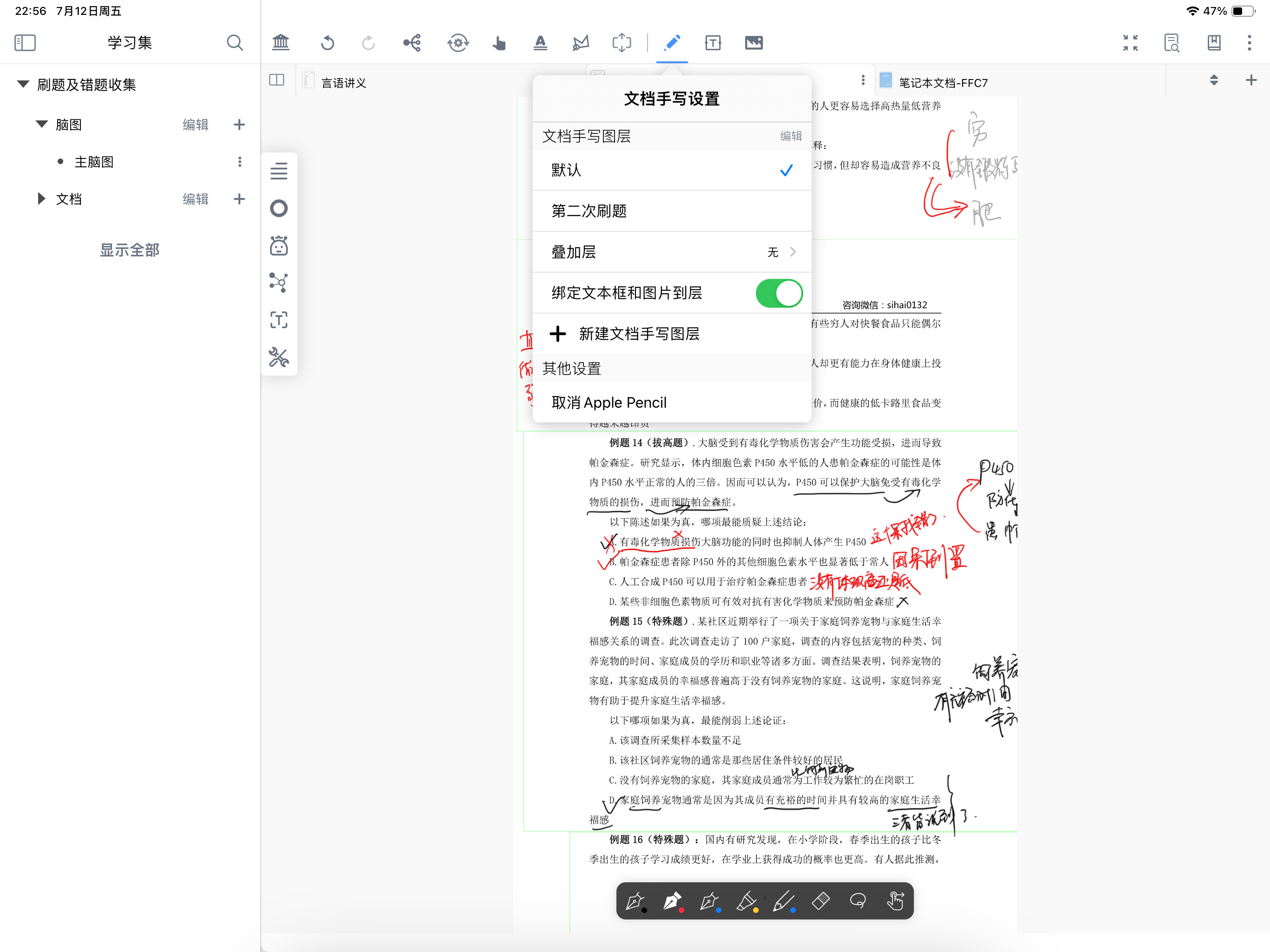Collapse the 脑图 section
The height and width of the screenshot is (952, 1270).
pyautogui.click(x=42, y=125)
